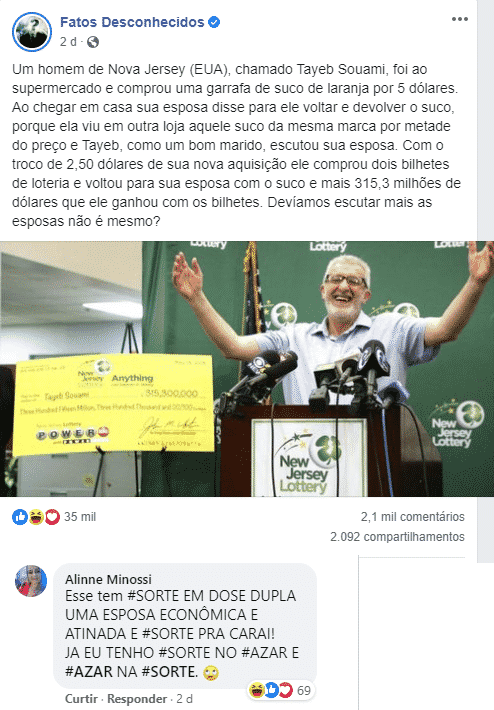The width and height of the screenshot is (494, 710).
Task: Open the Fatos Desconhecidos page name link
Action: pyautogui.click(x=132, y=22)
